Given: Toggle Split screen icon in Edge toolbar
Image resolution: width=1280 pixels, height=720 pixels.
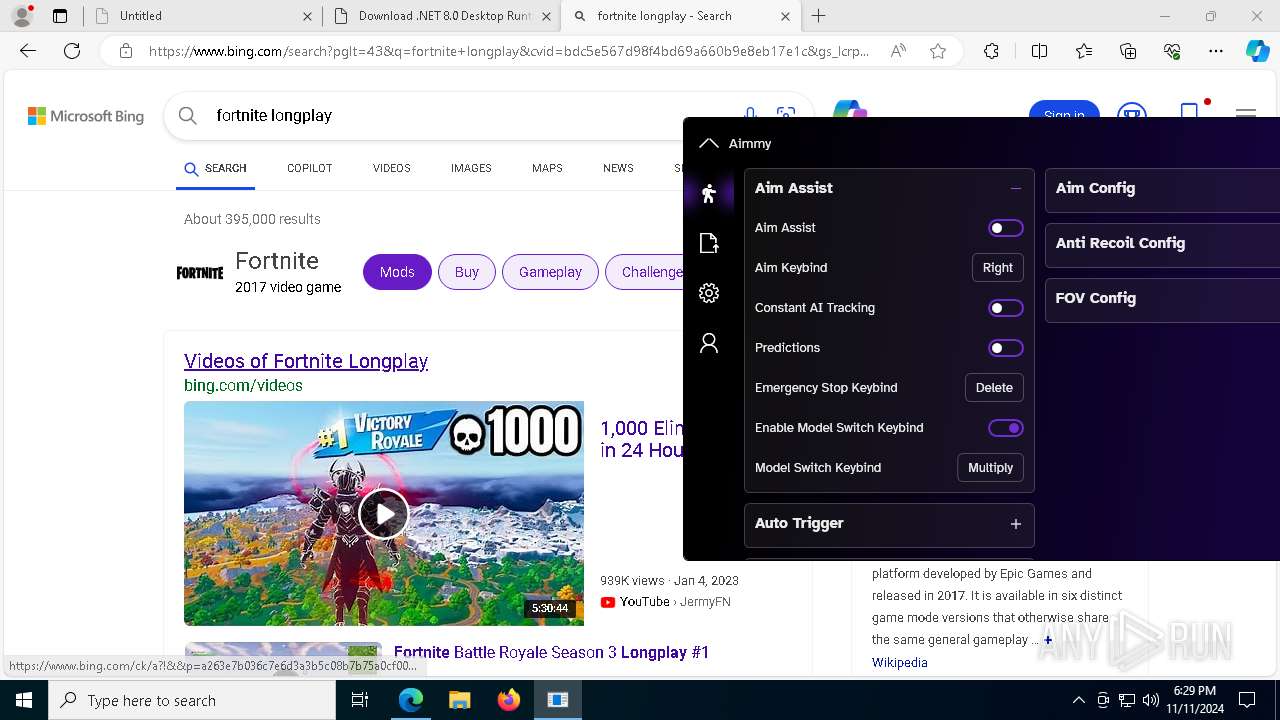Looking at the screenshot, I should tap(1039, 51).
